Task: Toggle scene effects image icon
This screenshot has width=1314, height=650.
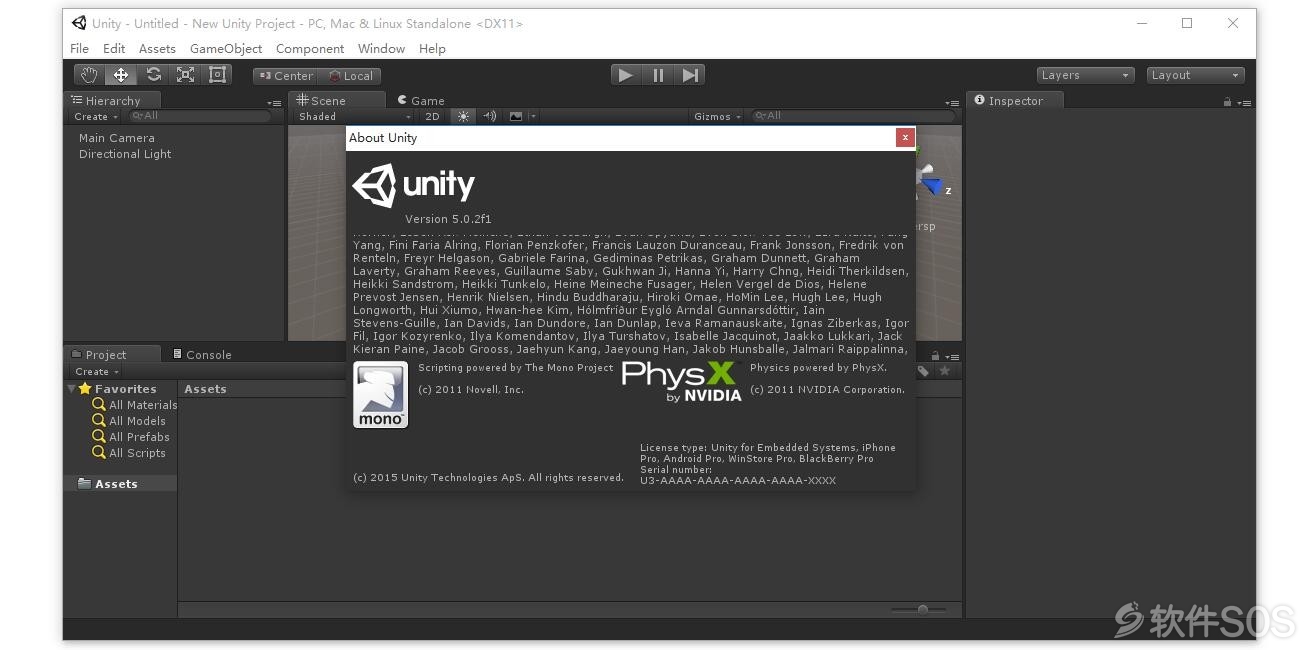Action: click(x=516, y=117)
